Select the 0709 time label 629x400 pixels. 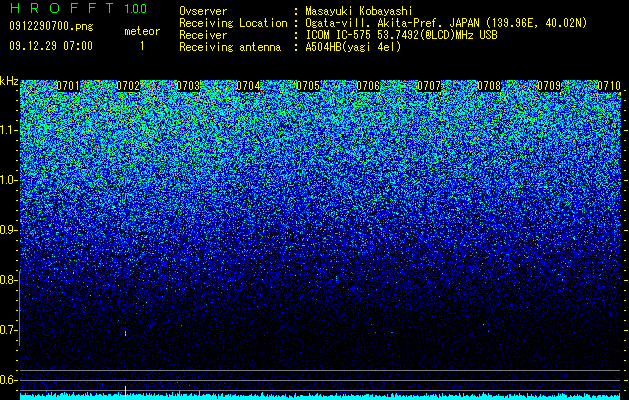(549, 86)
